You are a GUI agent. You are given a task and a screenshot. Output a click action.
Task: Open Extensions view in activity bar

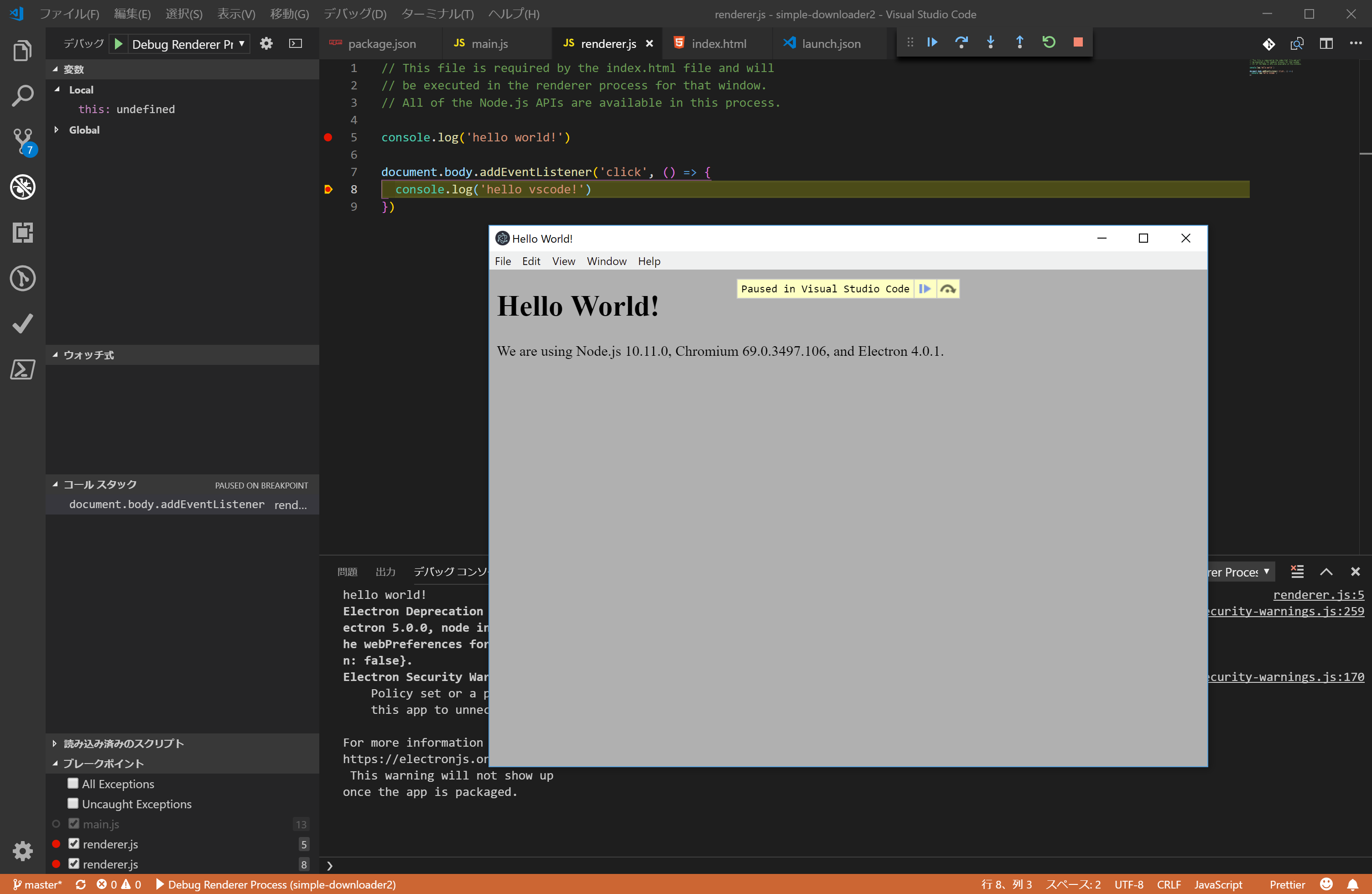[x=23, y=232]
